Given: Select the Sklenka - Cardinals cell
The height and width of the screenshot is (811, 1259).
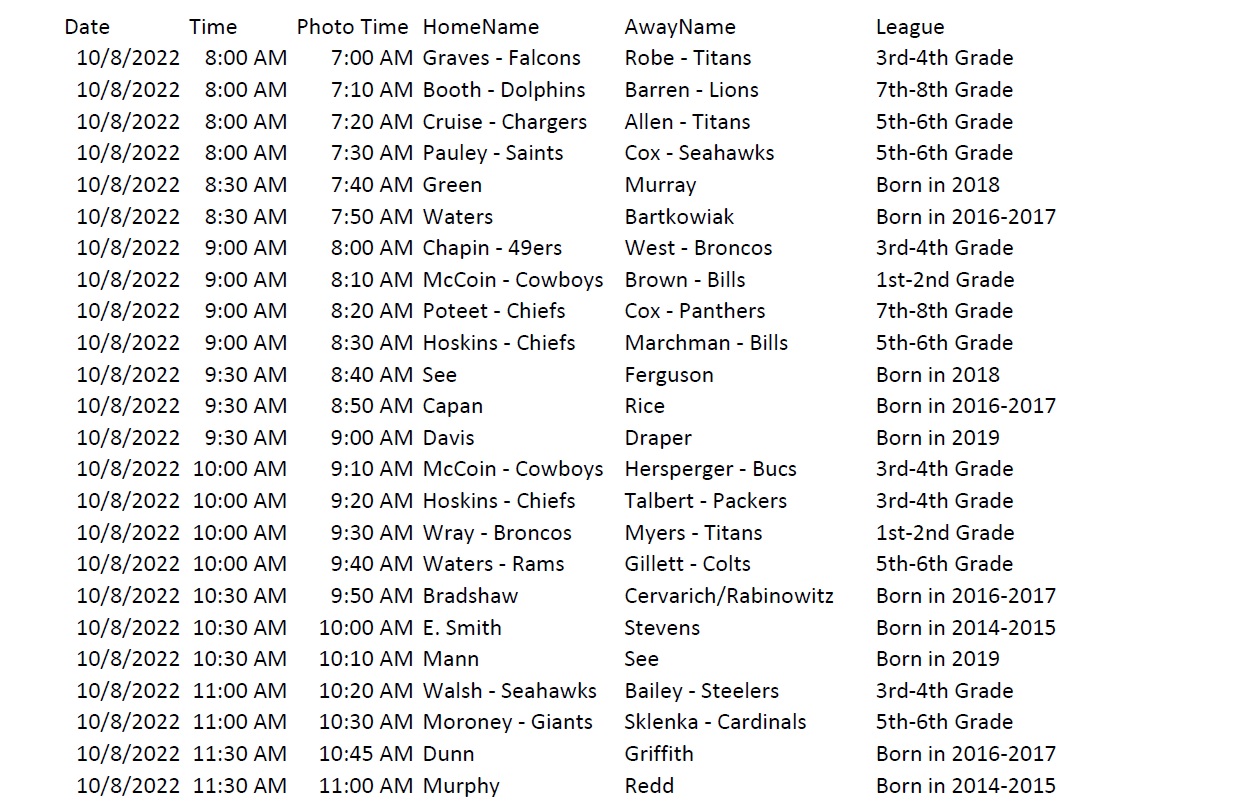Looking at the screenshot, I should tap(715, 722).
